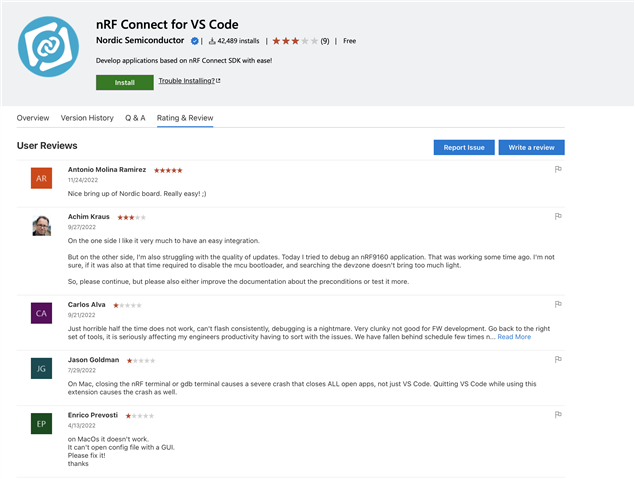635x479 pixels.
Task: Click the Report Issue button
Action: pyautogui.click(x=464, y=147)
